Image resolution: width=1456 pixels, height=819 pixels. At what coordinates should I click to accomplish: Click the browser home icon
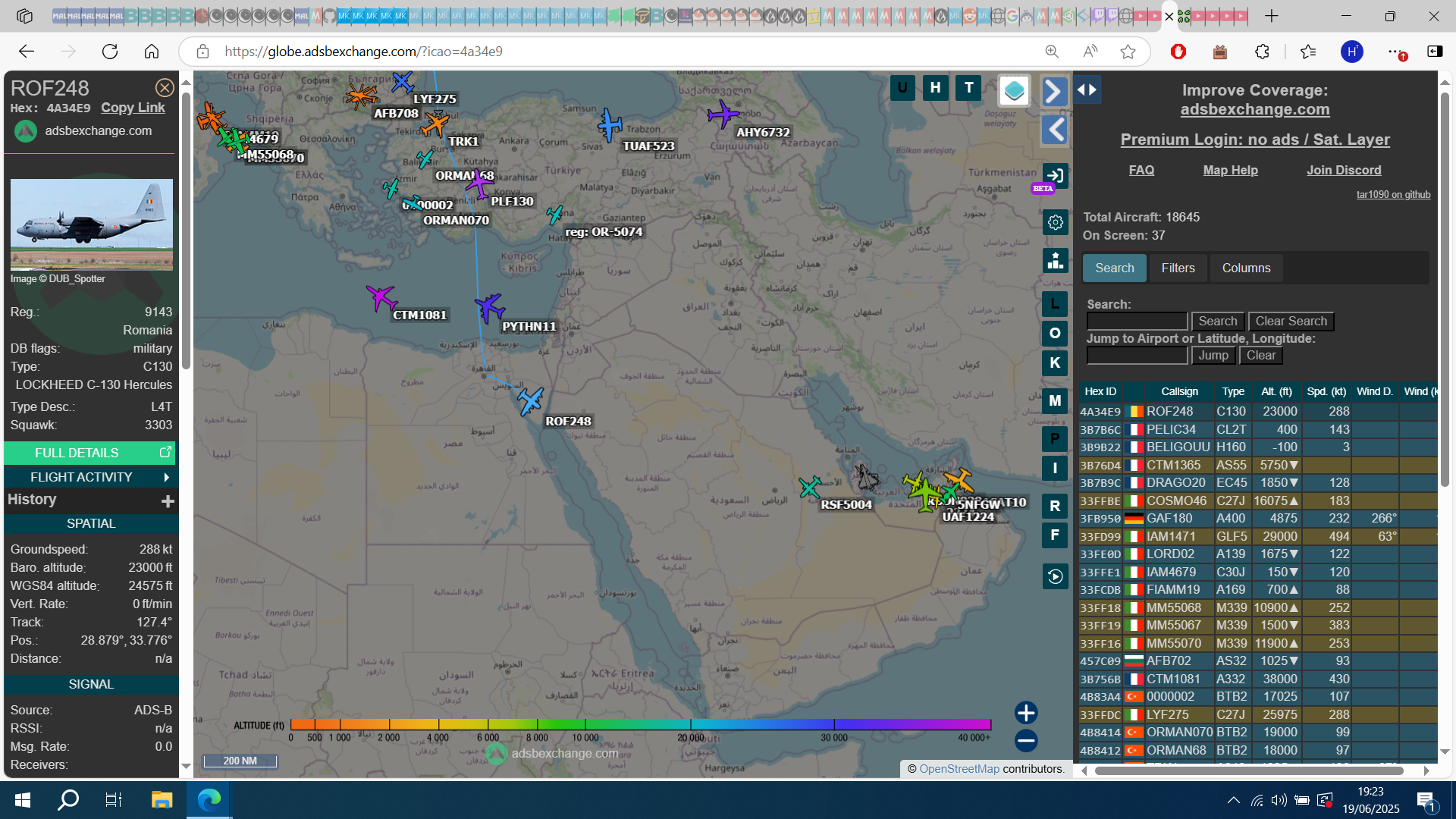pyautogui.click(x=152, y=52)
